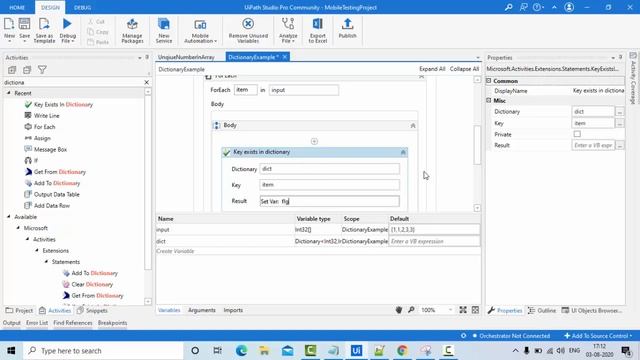Open overview icon in designer footer
Viewport: 640px width, 360px height.
click(x=476, y=310)
